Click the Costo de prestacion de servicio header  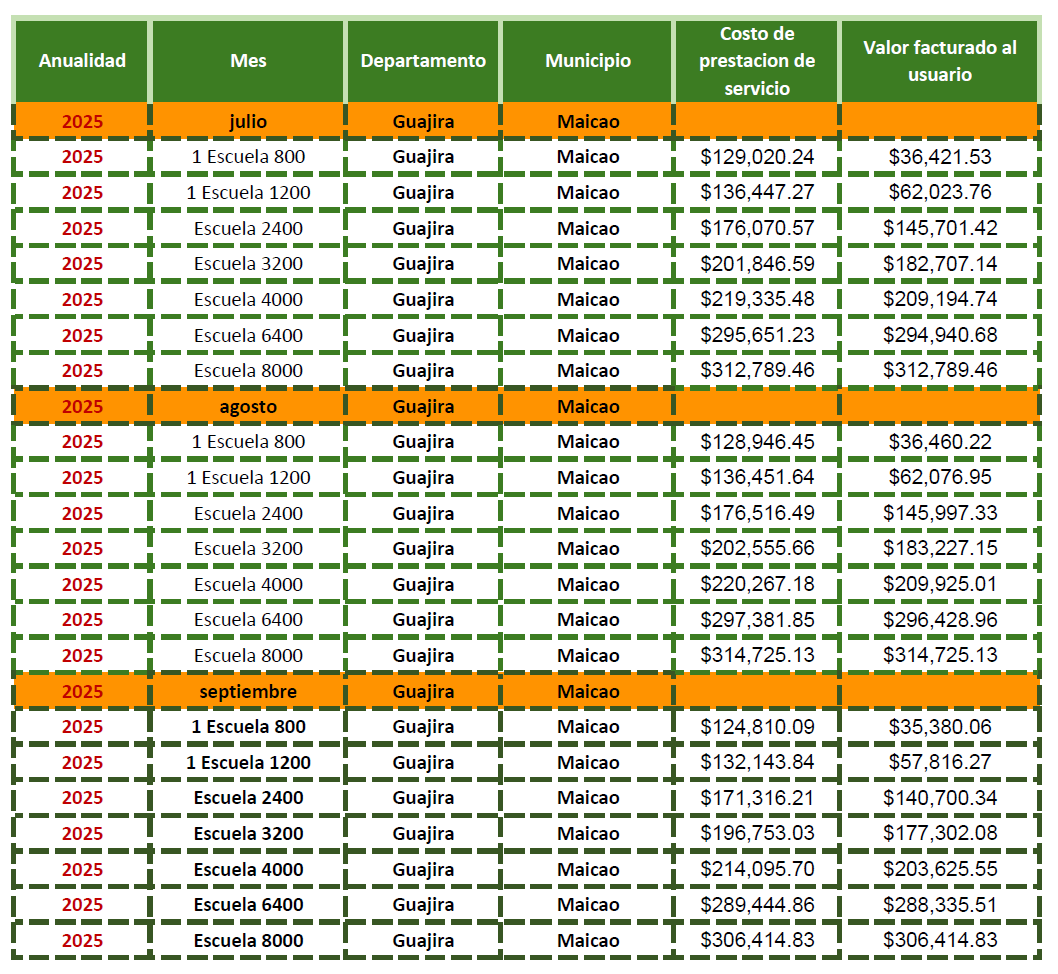[757, 60]
